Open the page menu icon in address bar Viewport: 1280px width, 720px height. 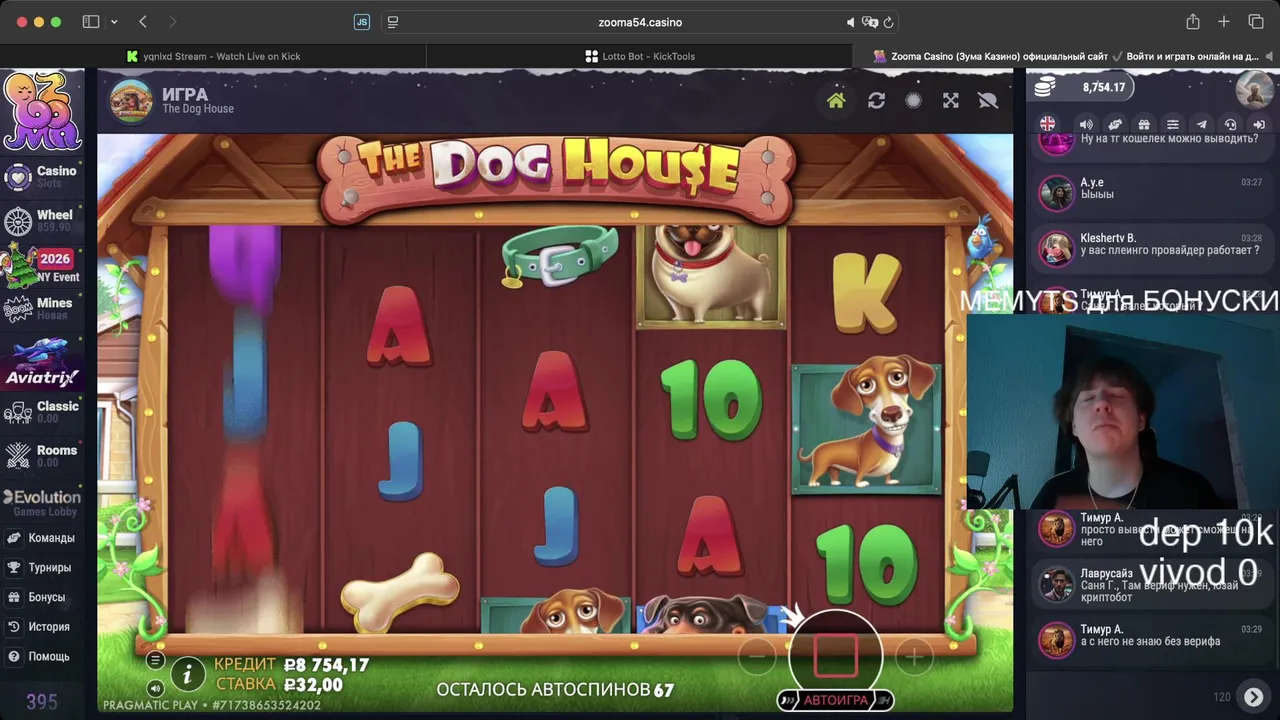393,22
